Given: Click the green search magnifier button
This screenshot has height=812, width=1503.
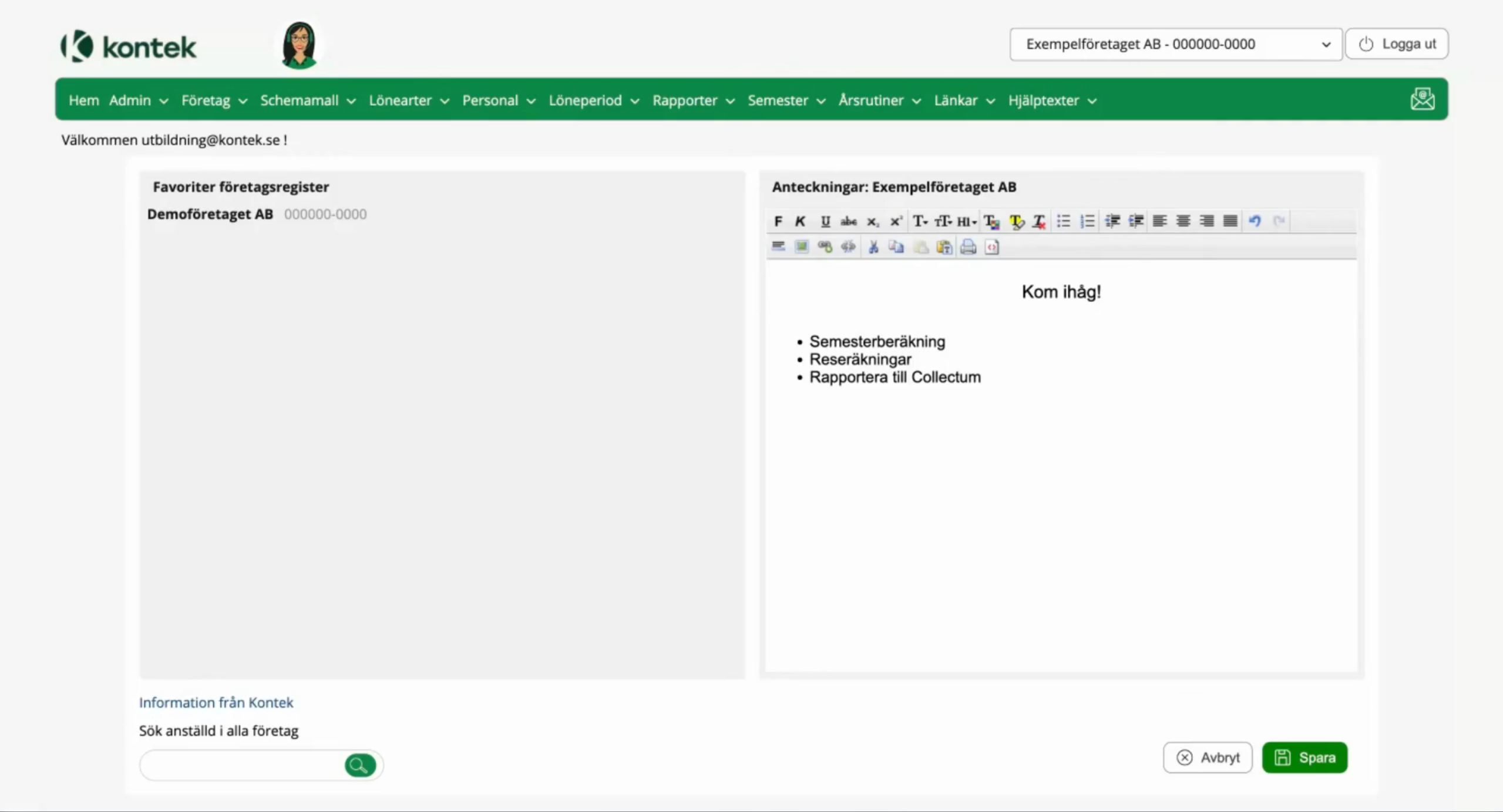Looking at the screenshot, I should coord(359,765).
